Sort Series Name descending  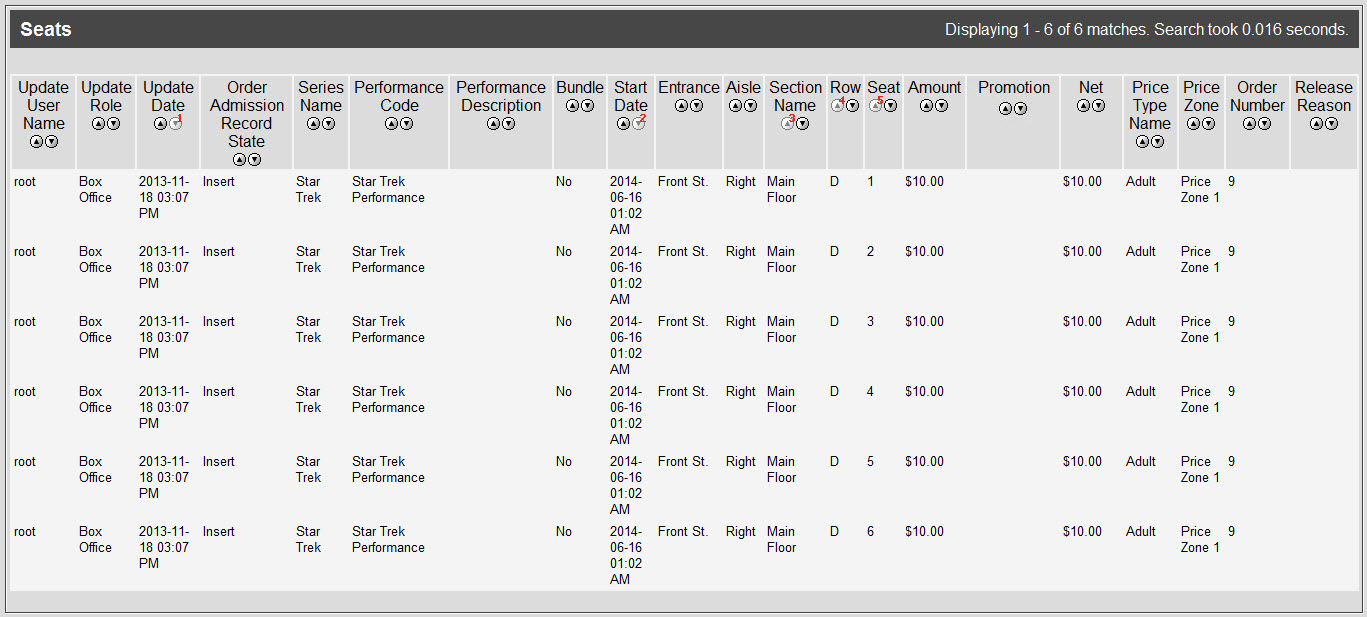328,124
